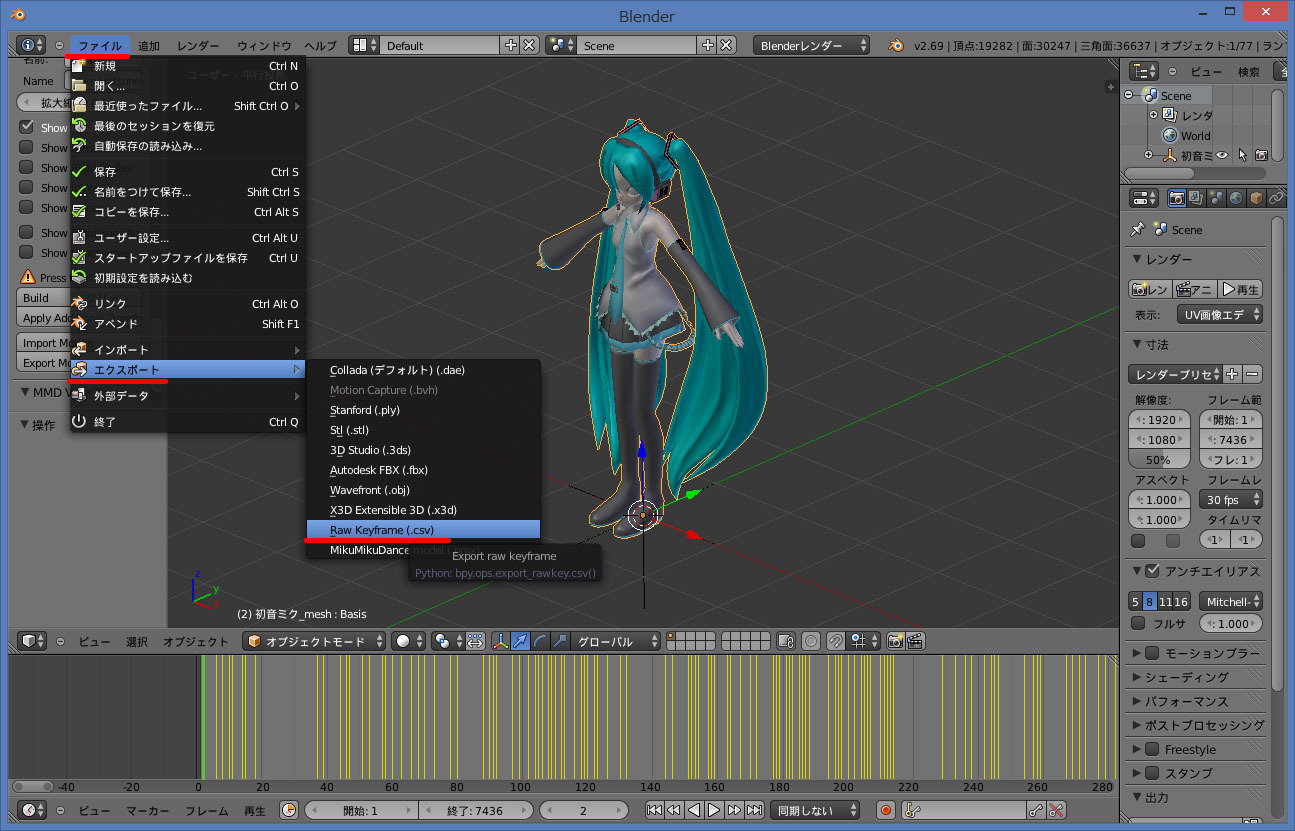
Task: Choose Collada (デフォルト) (.dae) export
Action: tap(423, 370)
